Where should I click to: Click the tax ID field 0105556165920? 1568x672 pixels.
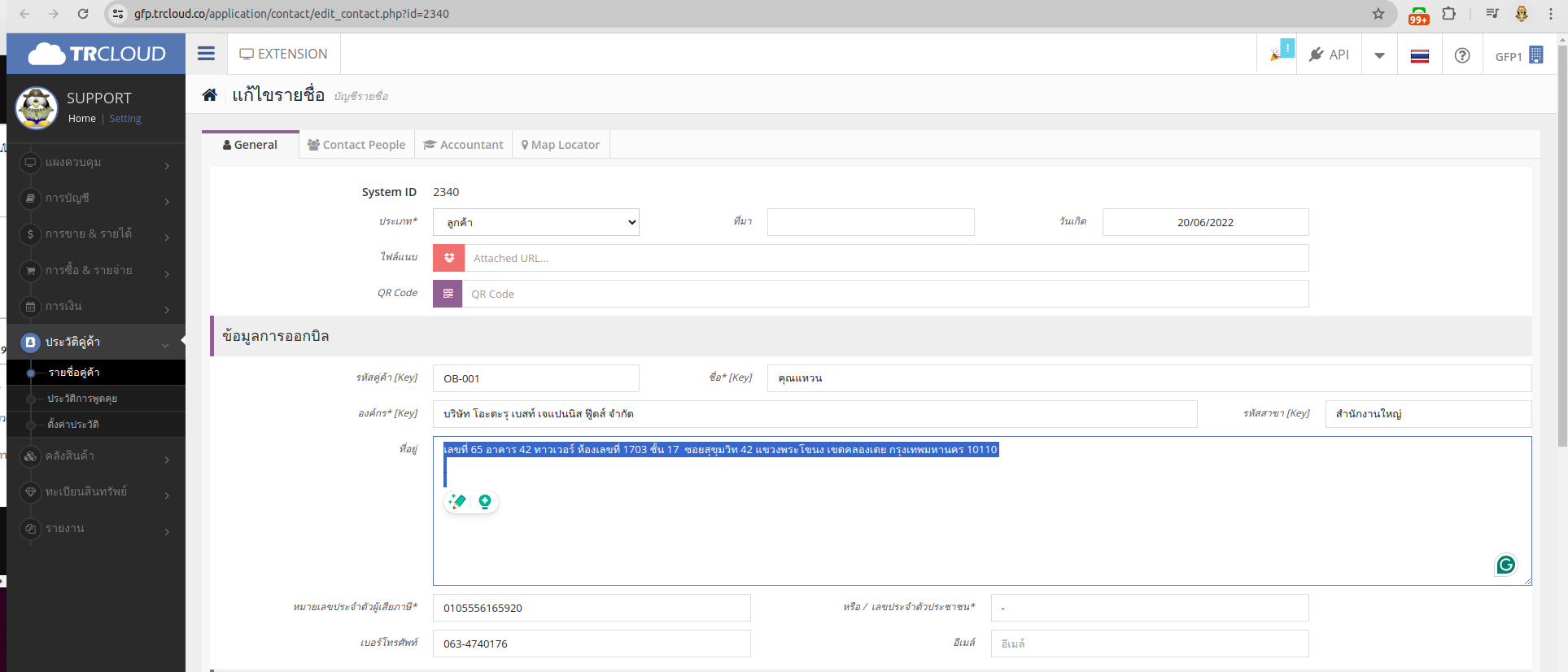pyautogui.click(x=592, y=608)
